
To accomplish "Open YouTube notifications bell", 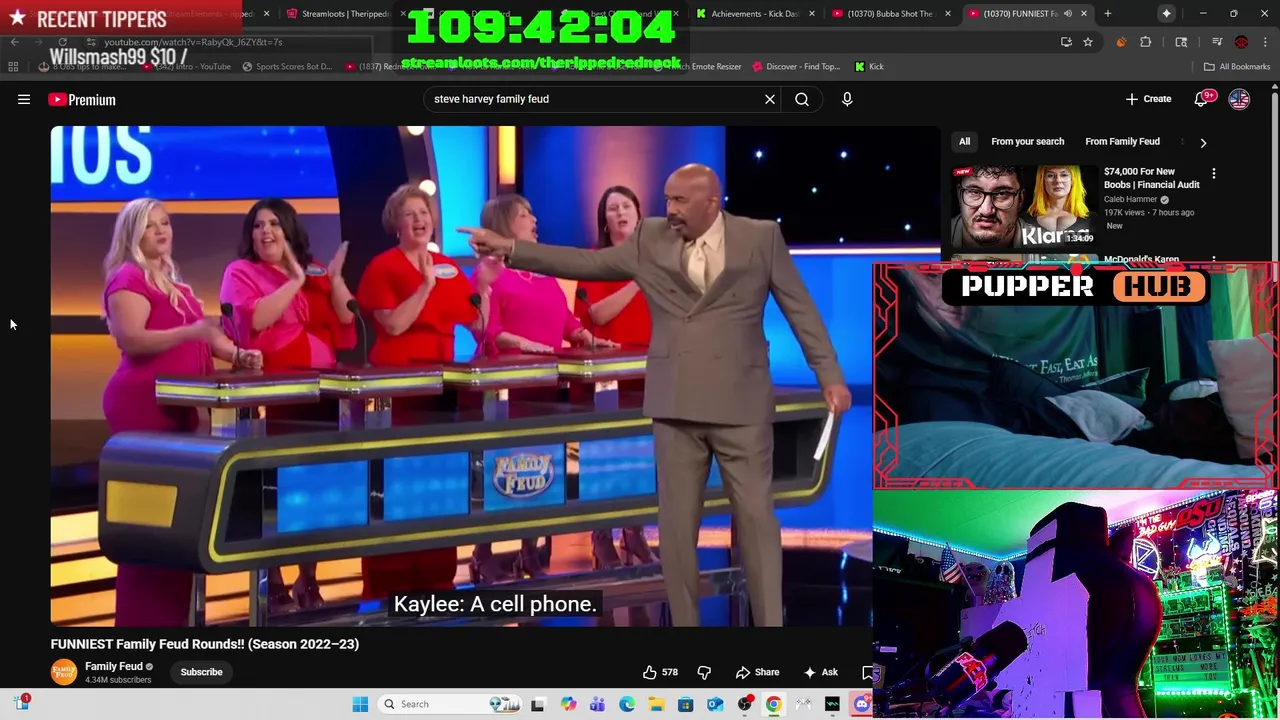I will pyautogui.click(x=1201, y=99).
